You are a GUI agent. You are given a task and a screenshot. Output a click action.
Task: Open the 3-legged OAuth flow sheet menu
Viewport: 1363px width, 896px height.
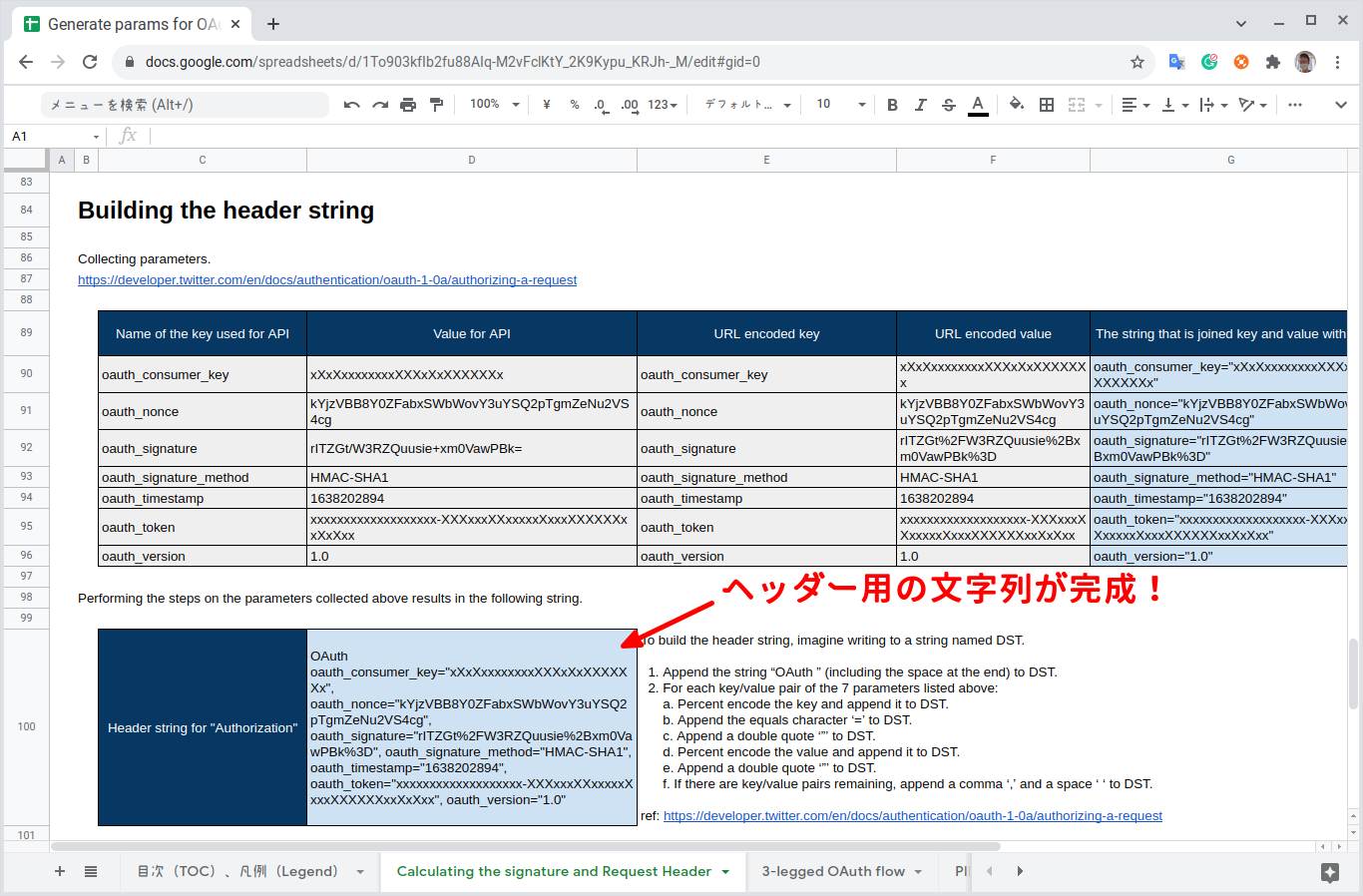(x=919, y=871)
